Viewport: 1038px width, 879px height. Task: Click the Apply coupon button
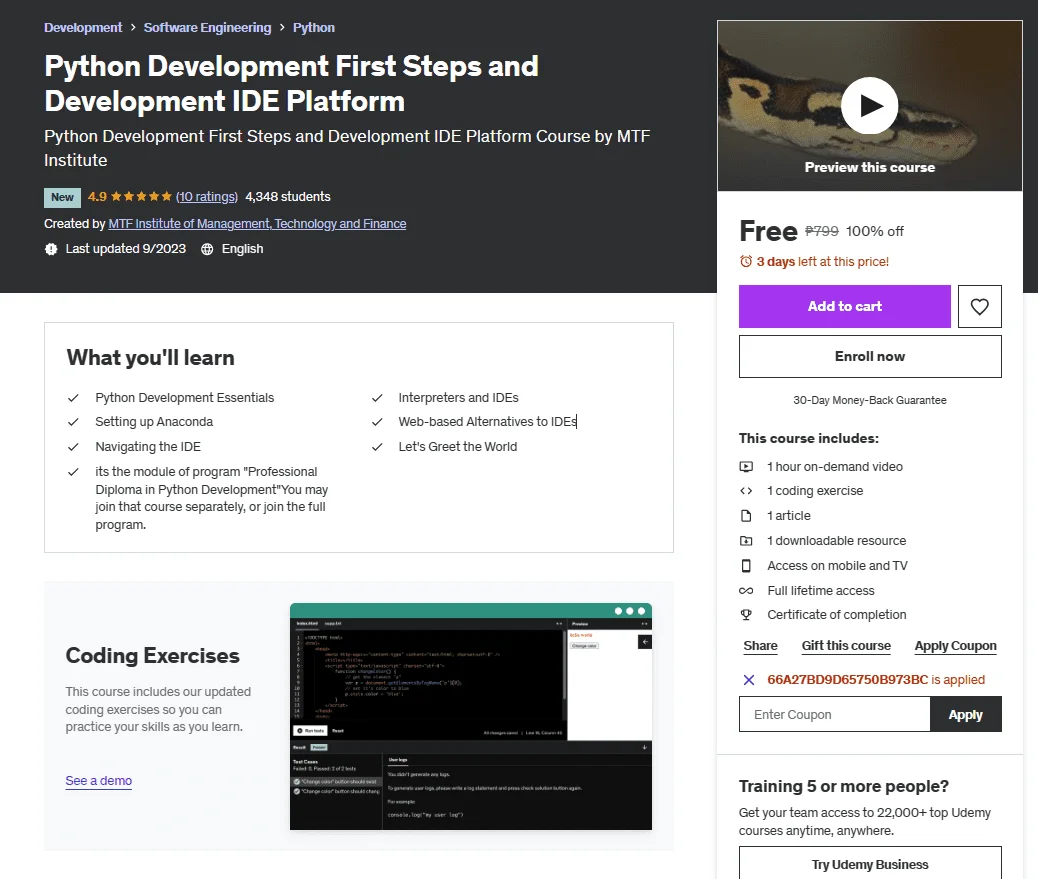966,714
